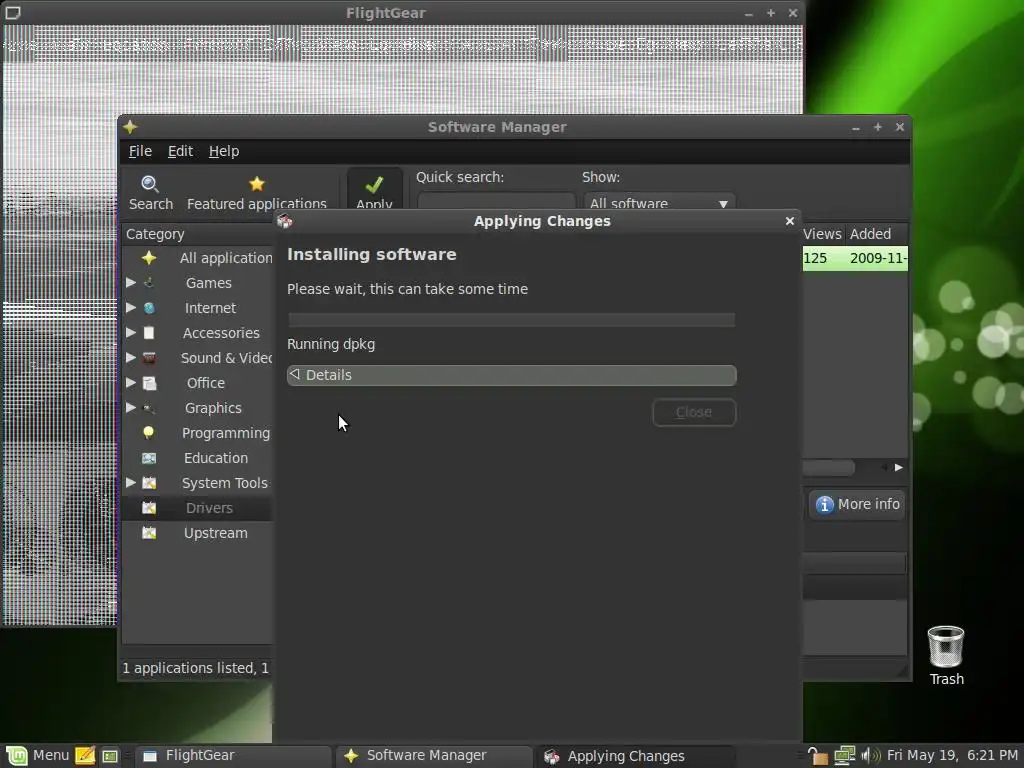Click the clock showing Fri May 19
The image size is (1024, 768).
[x=952, y=756]
